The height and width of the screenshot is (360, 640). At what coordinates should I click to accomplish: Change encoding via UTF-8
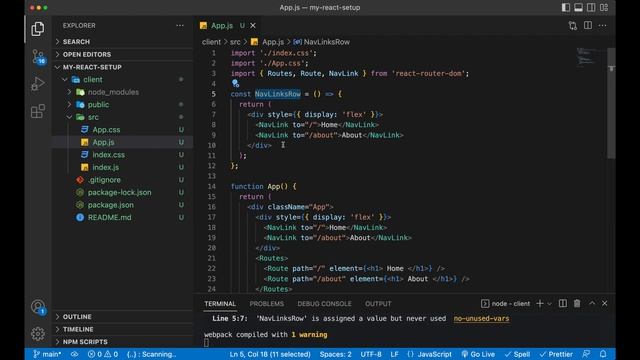371,354
